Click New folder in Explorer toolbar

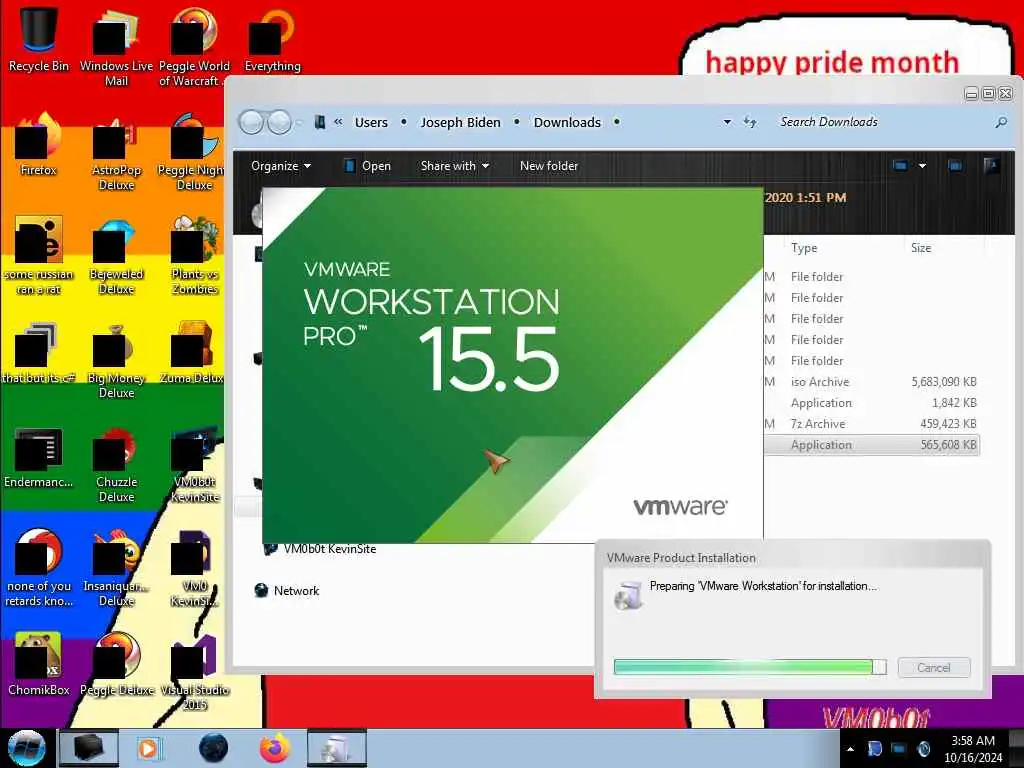pyautogui.click(x=549, y=166)
